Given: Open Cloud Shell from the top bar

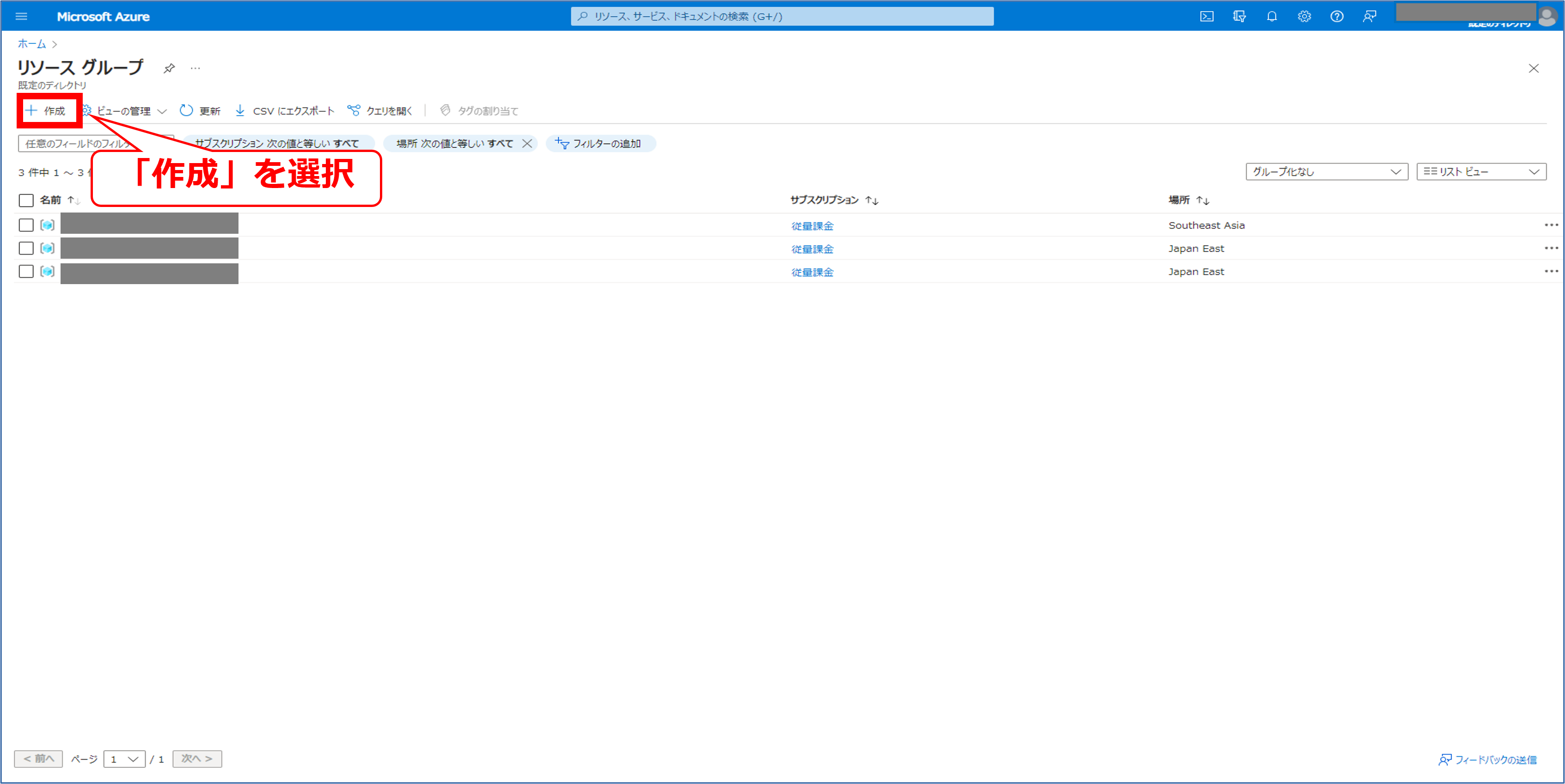Looking at the screenshot, I should click(1206, 16).
